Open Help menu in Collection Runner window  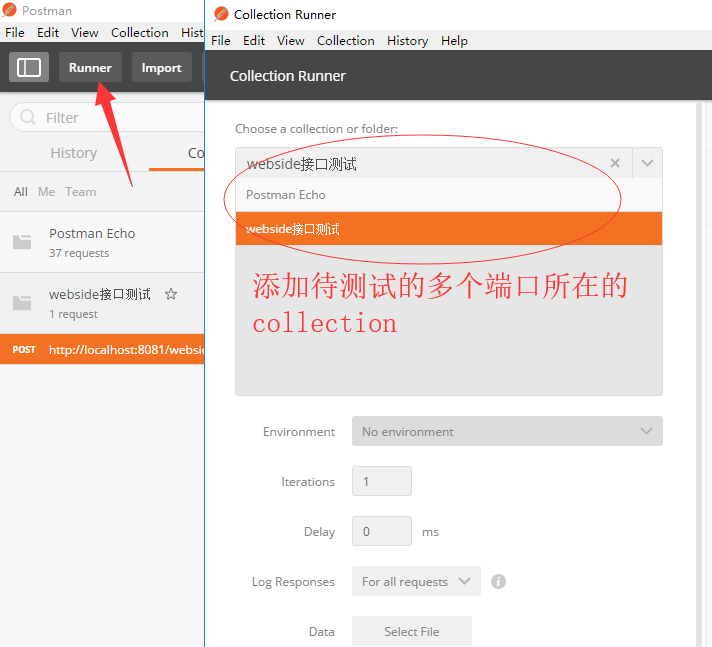[454, 41]
